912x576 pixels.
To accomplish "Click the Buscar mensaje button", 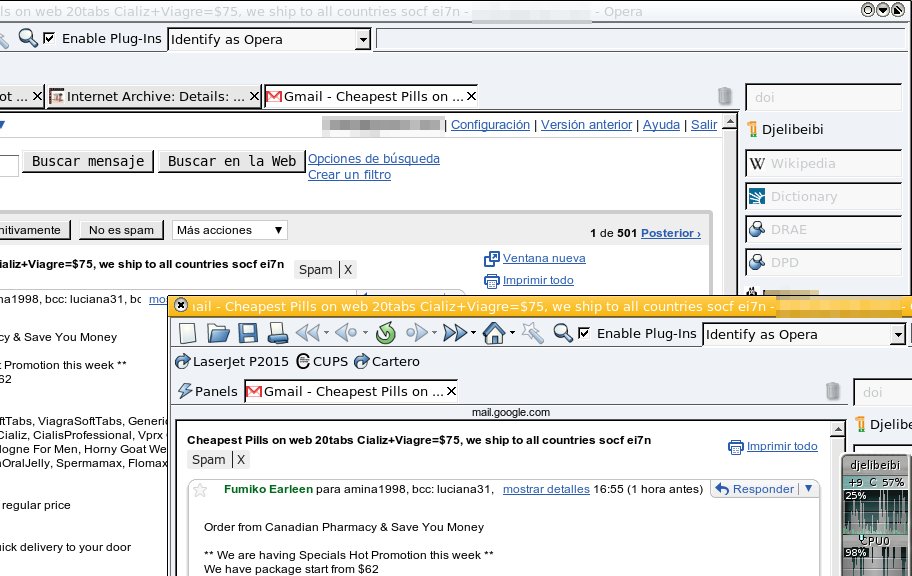I will pyautogui.click(x=88, y=161).
